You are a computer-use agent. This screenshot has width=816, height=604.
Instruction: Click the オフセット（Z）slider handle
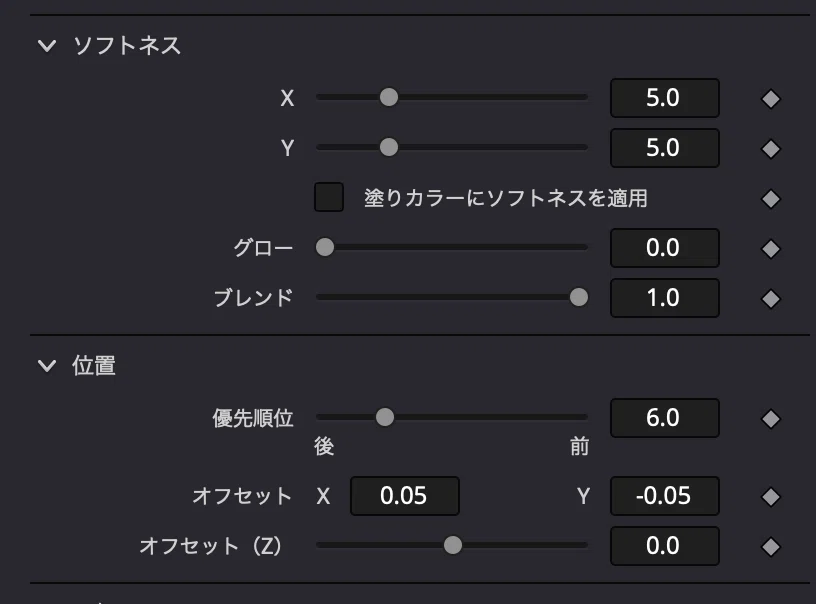453,545
